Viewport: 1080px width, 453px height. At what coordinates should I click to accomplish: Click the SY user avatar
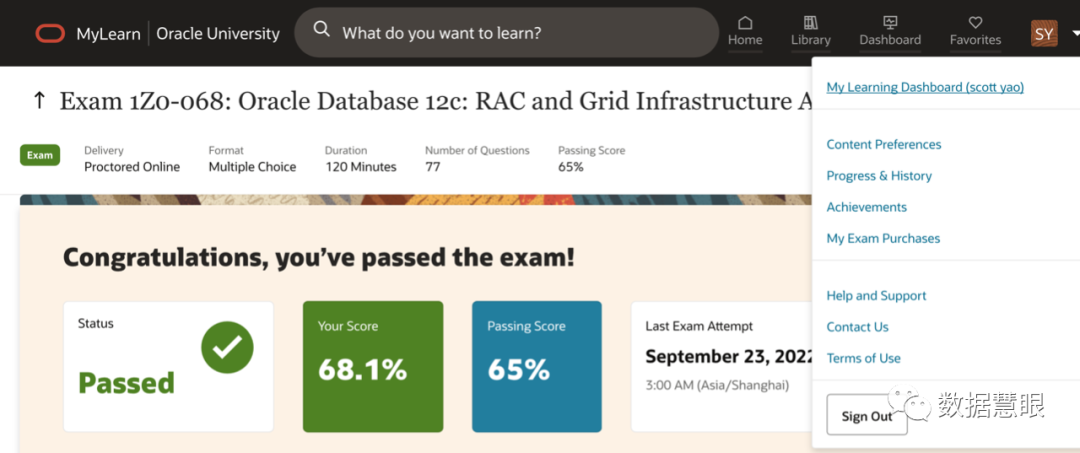pyautogui.click(x=1044, y=33)
